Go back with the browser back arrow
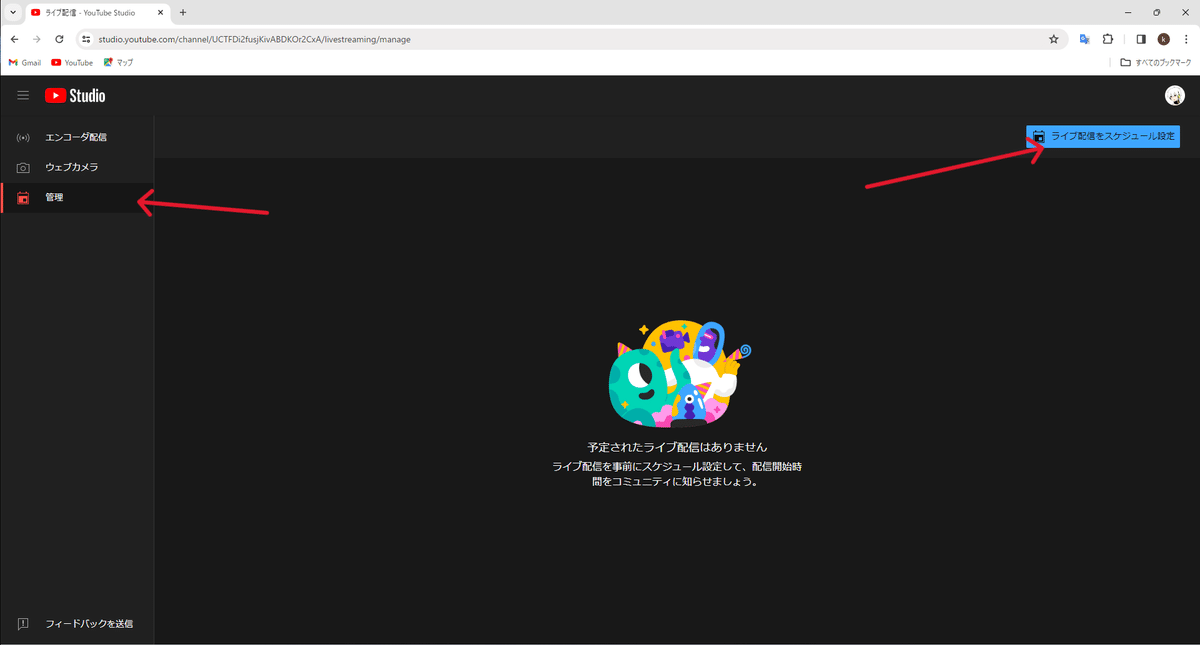 pyautogui.click(x=14, y=39)
